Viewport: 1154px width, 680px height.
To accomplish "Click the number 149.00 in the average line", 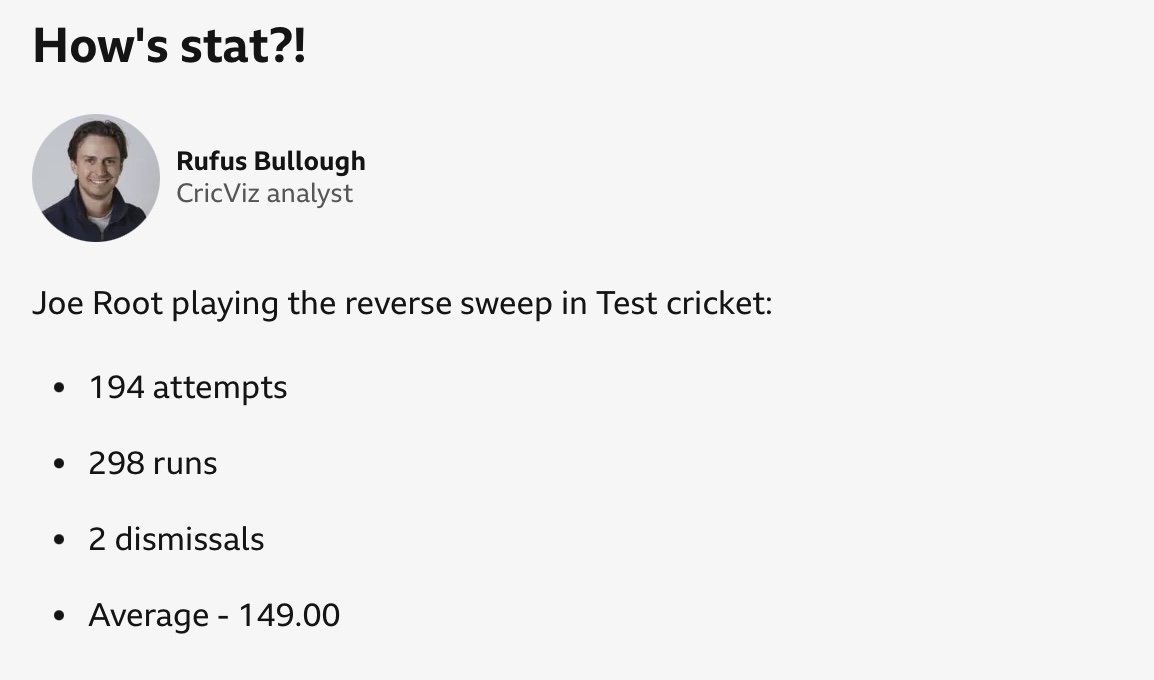I will click(x=289, y=615).
